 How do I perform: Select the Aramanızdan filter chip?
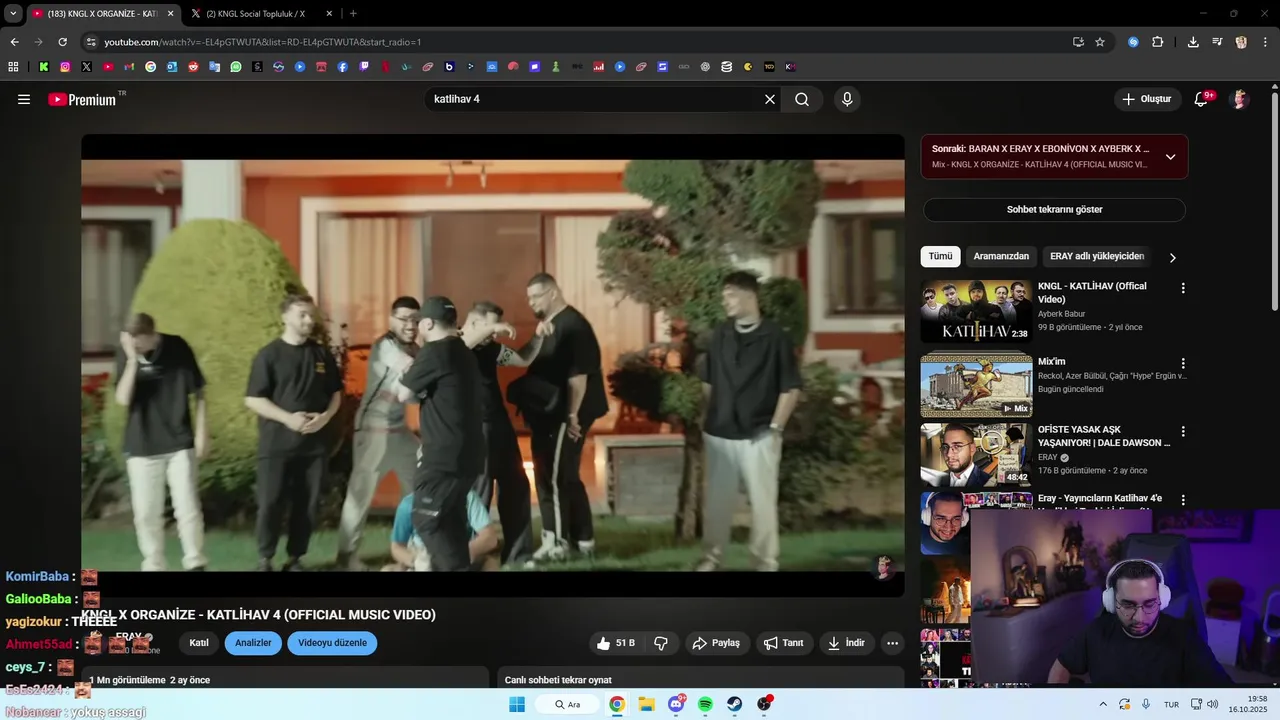coord(1001,256)
